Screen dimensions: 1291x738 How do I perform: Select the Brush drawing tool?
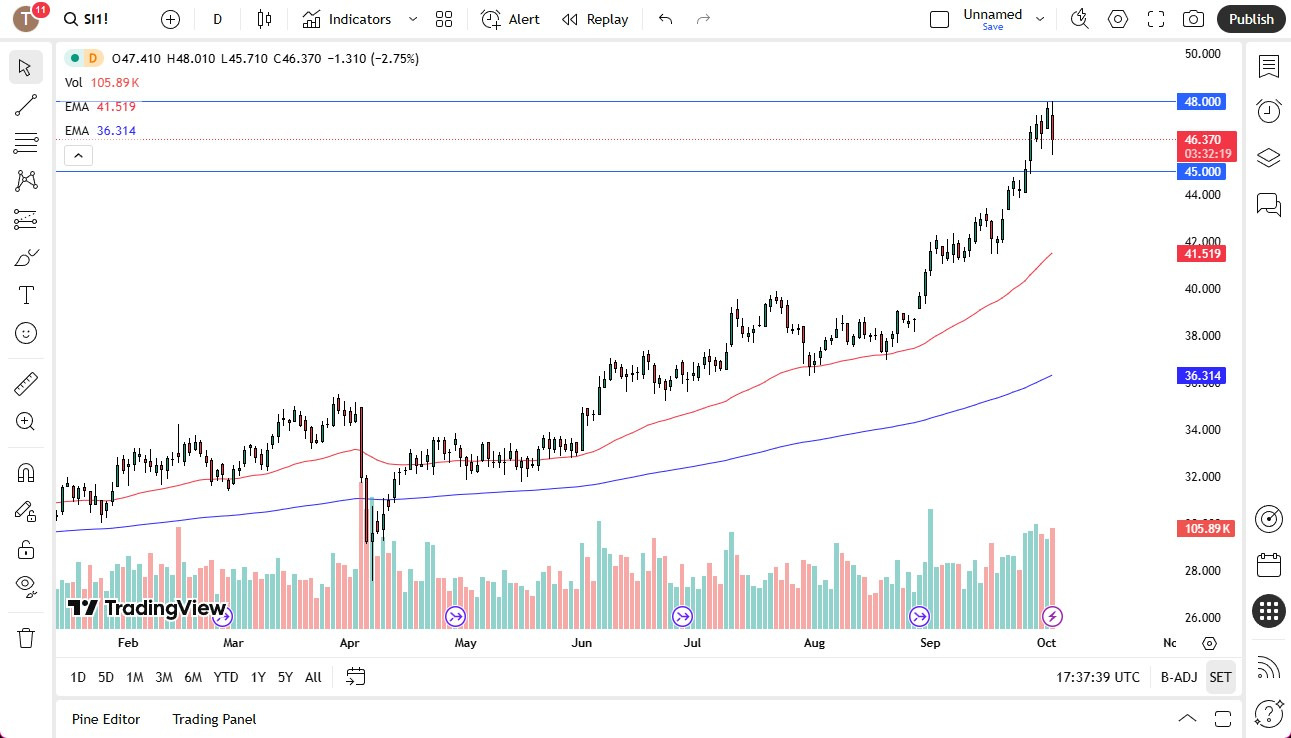click(26, 257)
